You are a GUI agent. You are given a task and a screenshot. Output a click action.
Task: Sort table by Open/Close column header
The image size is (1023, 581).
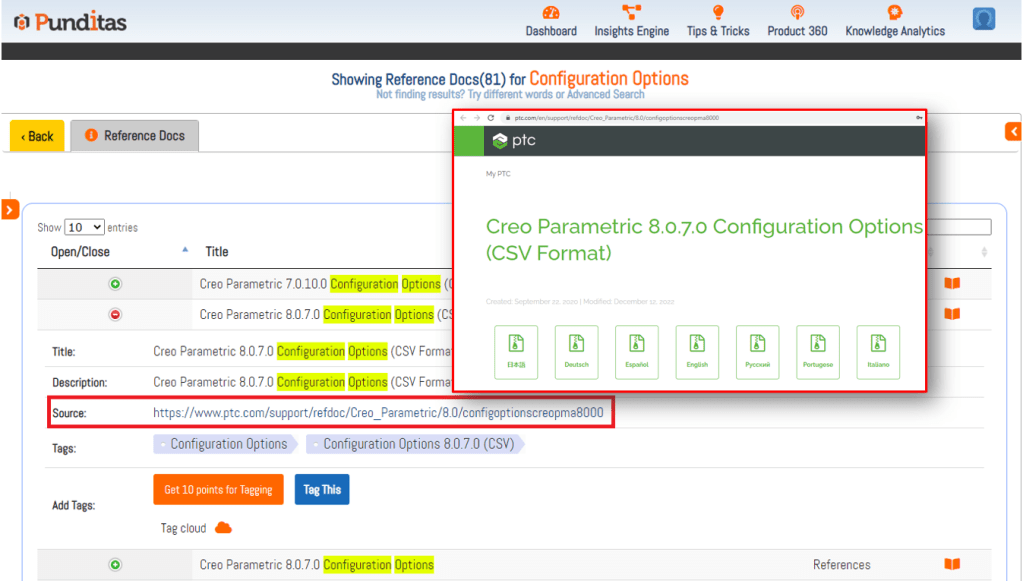point(80,252)
